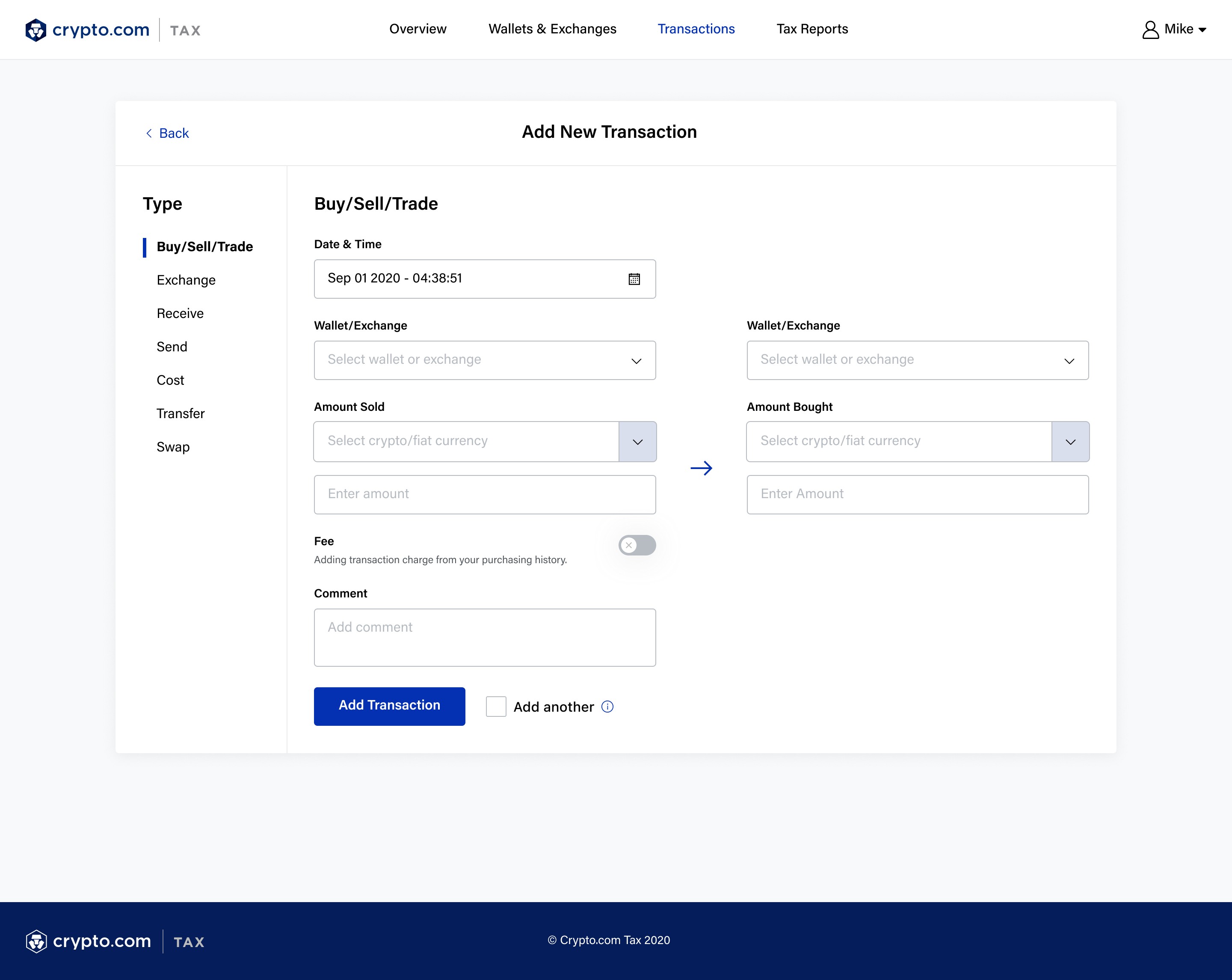Viewport: 1232px width, 980px height.
Task: Click into the Add comment text box
Action: (485, 638)
